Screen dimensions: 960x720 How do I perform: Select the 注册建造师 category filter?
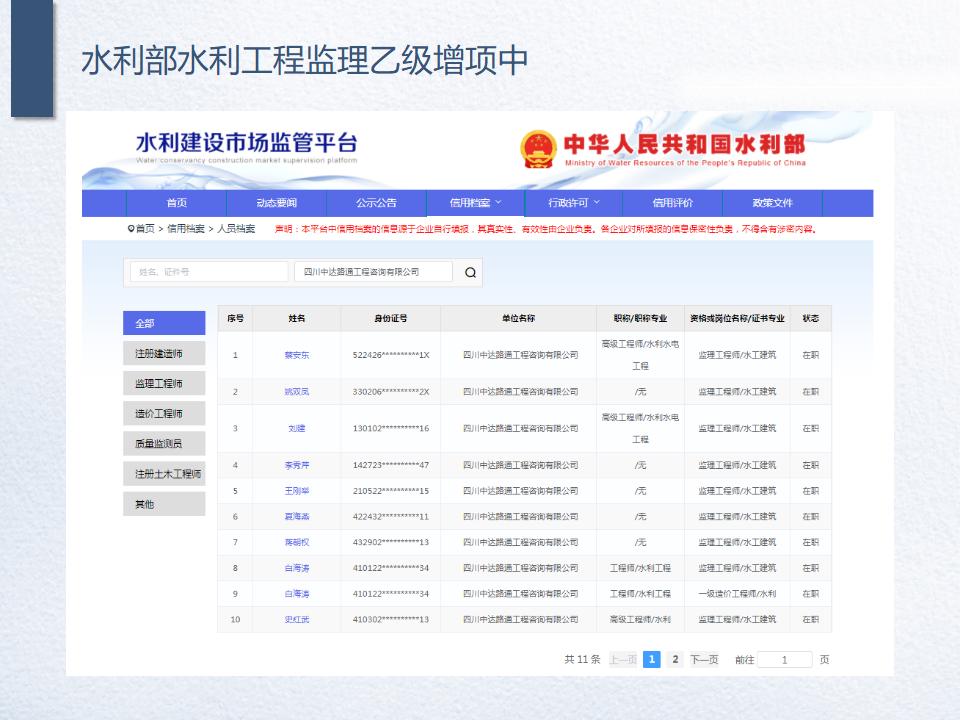[164, 353]
